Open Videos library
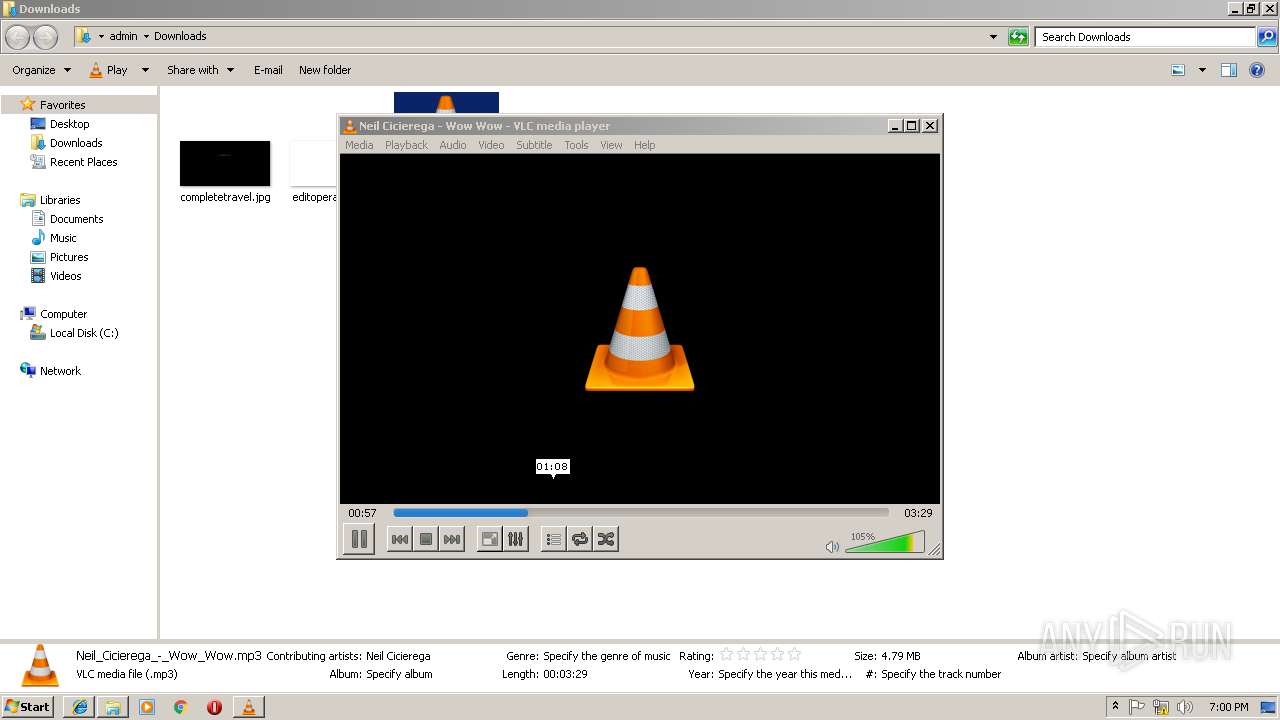Screen dimensions: 1280x720 point(66,276)
